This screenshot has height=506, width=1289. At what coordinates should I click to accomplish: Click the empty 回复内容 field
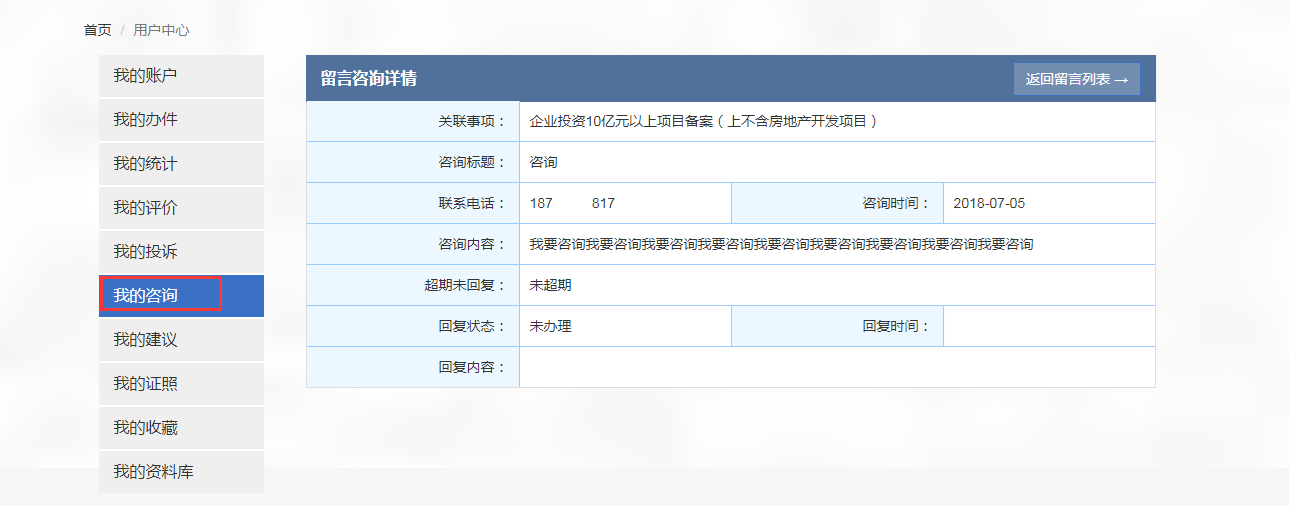836,367
